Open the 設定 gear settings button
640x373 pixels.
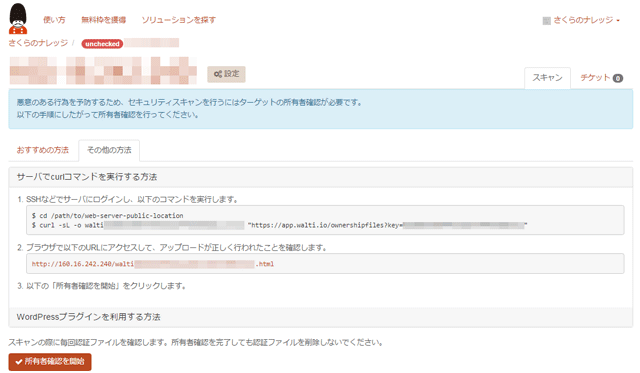[227, 74]
